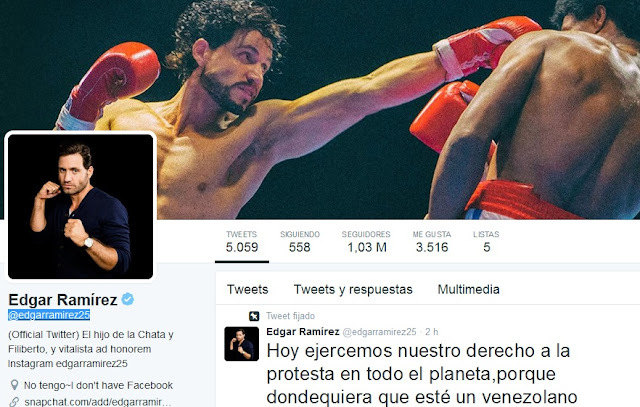
Task: Click the small avatar in pinned tweet
Action: 242,344
